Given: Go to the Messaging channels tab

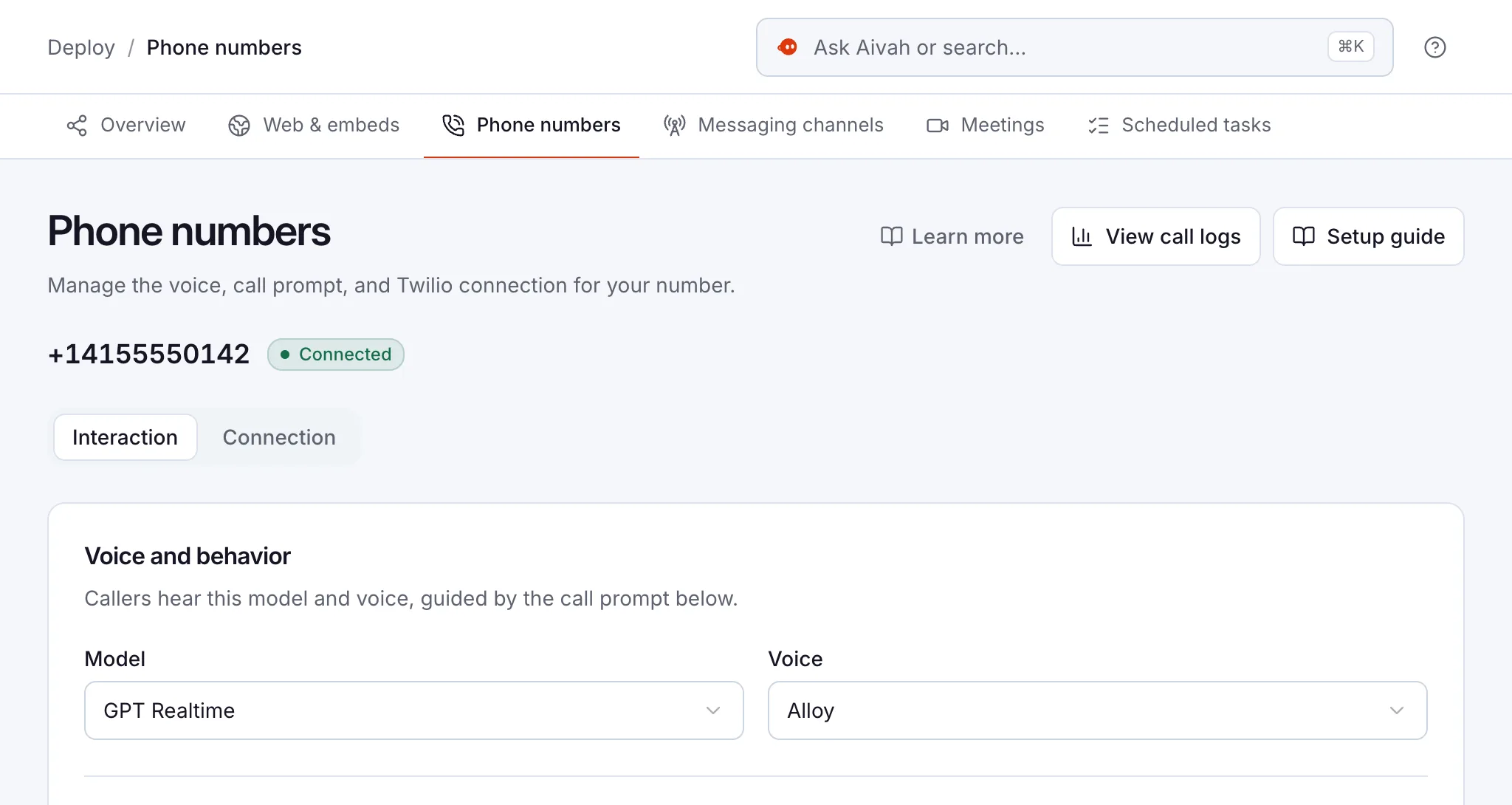Looking at the screenshot, I should 773,126.
